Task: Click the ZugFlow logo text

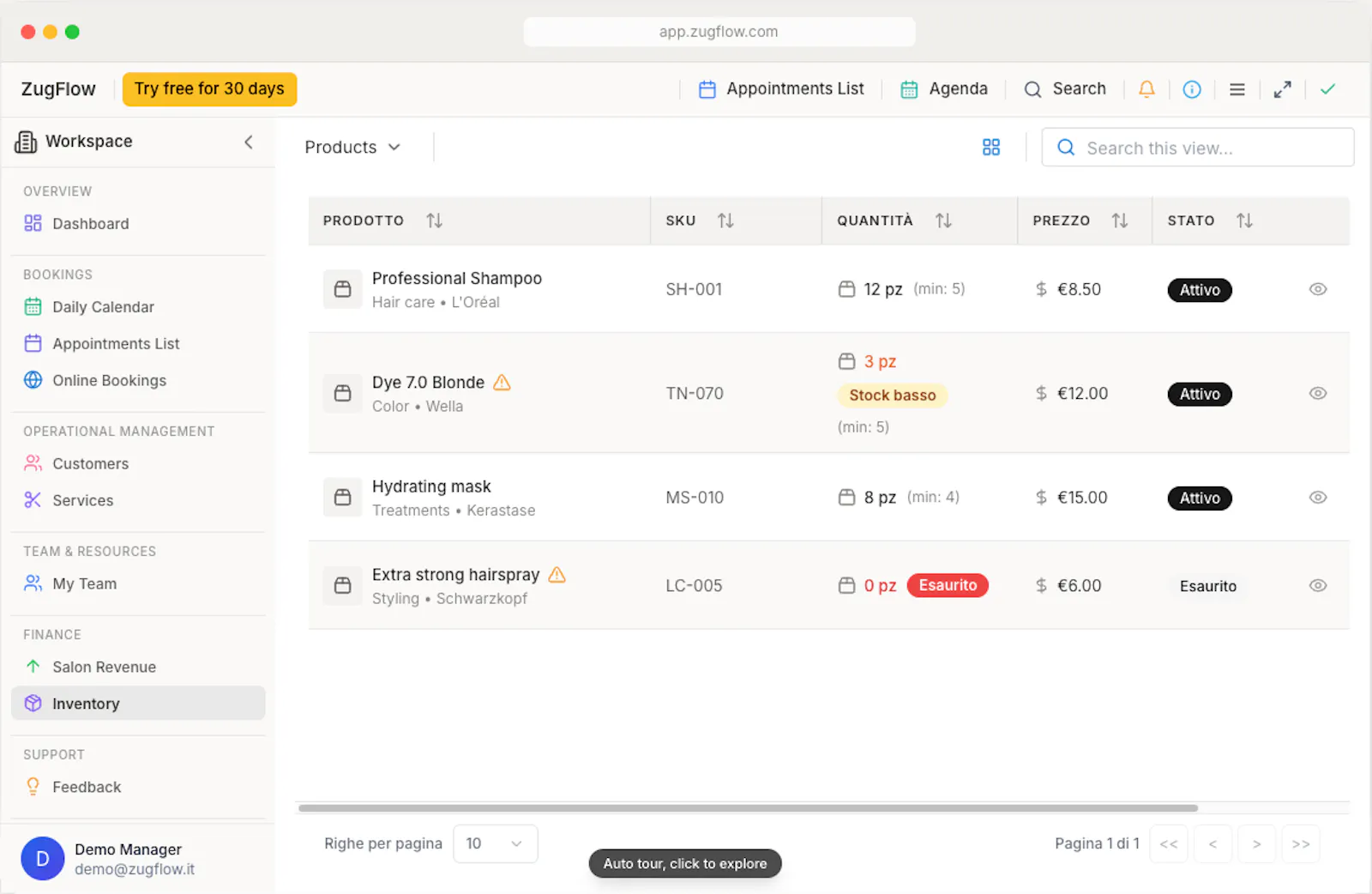Action: tap(58, 89)
